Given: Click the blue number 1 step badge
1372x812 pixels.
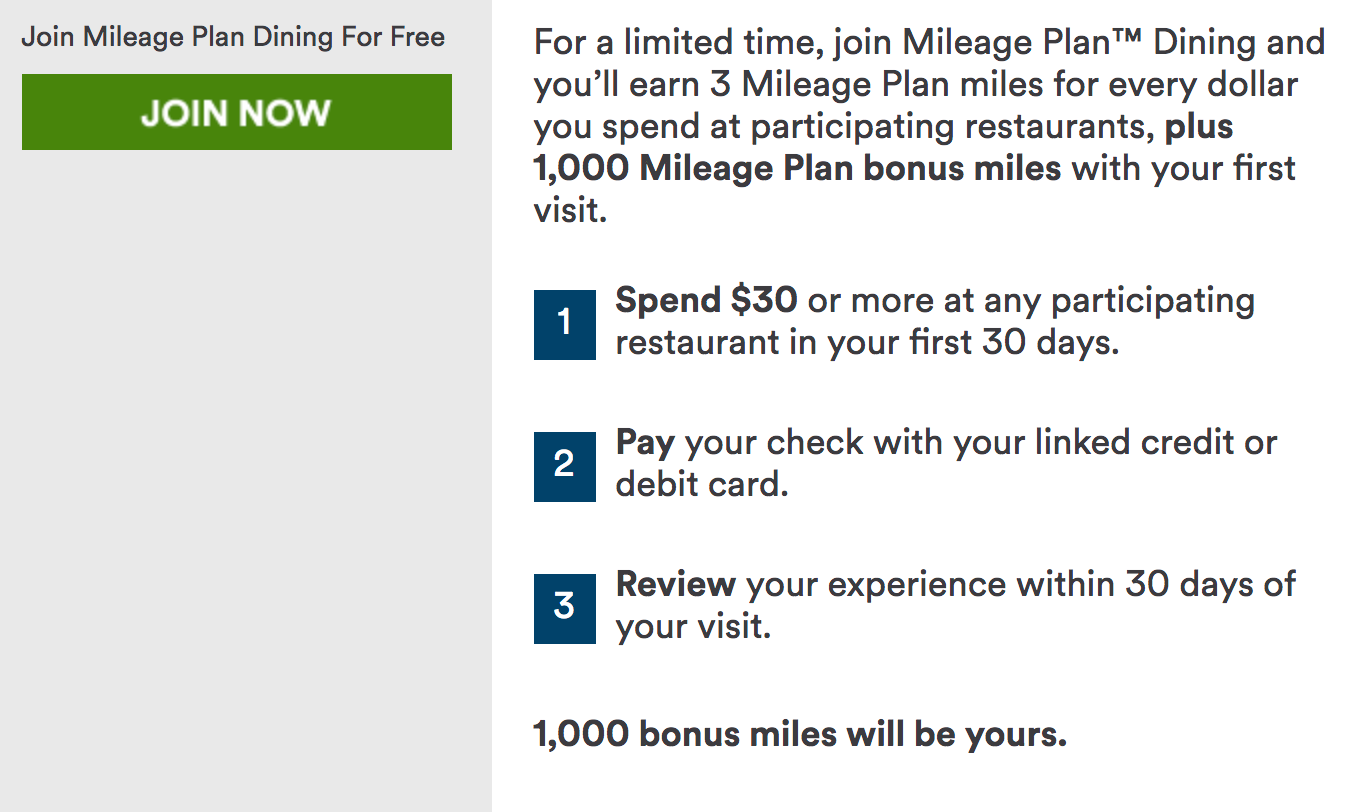Looking at the screenshot, I should (x=564, y=322).
